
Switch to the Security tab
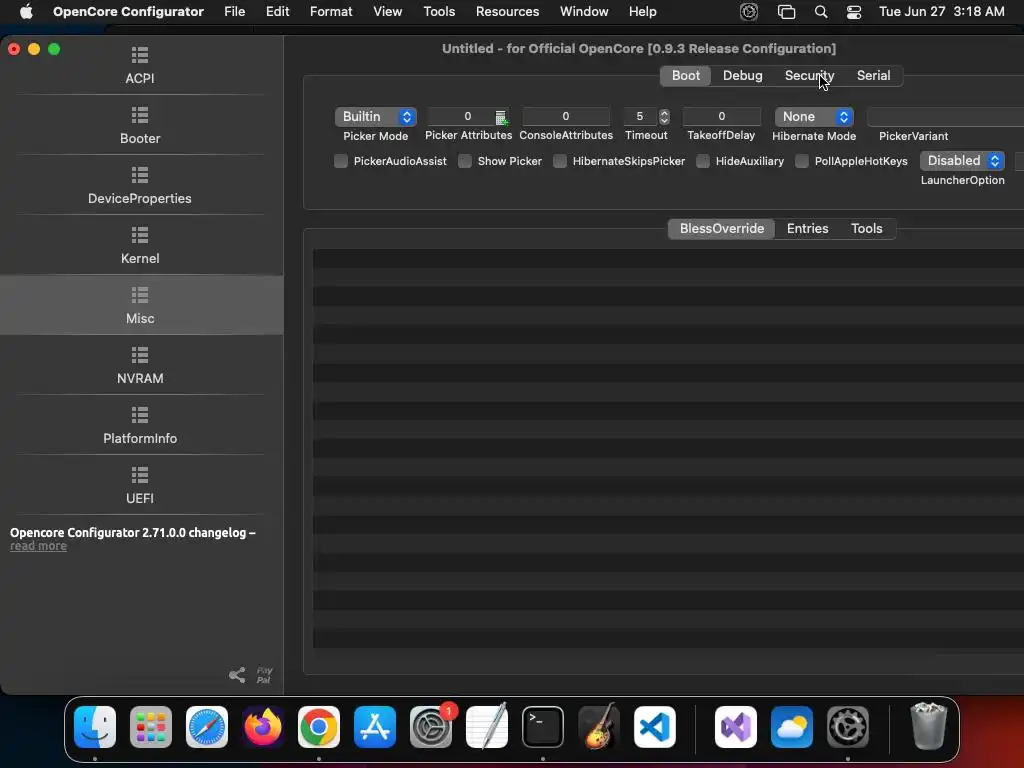tap(809, 76)
